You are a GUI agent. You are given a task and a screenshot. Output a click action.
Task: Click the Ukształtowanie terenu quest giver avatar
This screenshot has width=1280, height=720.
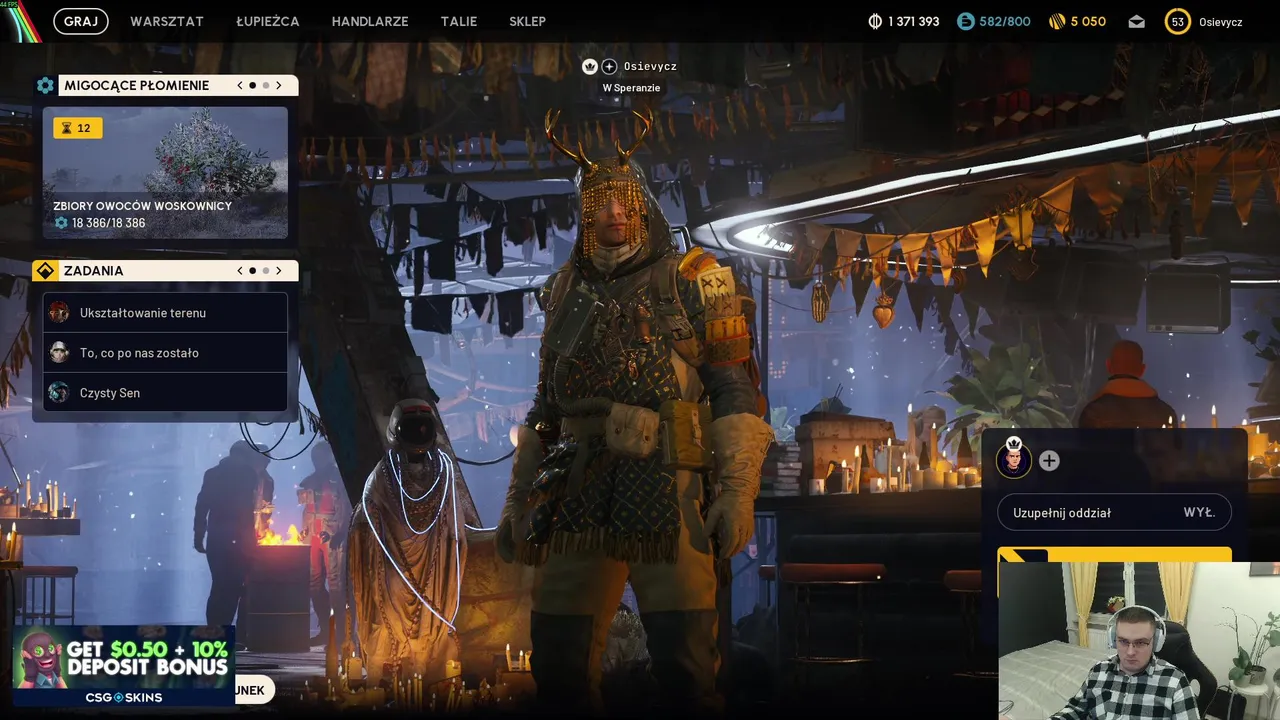59,312
